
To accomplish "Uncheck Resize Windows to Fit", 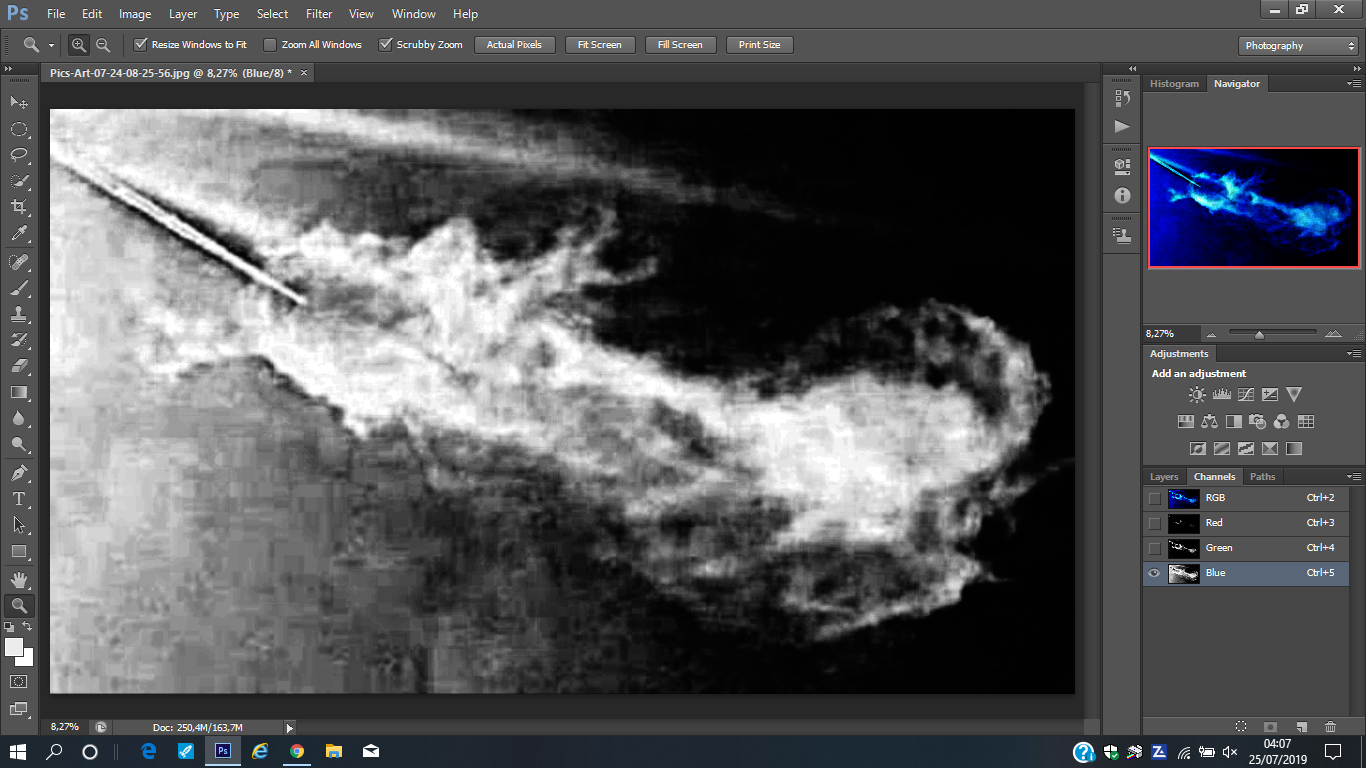I will click(141, 45).
